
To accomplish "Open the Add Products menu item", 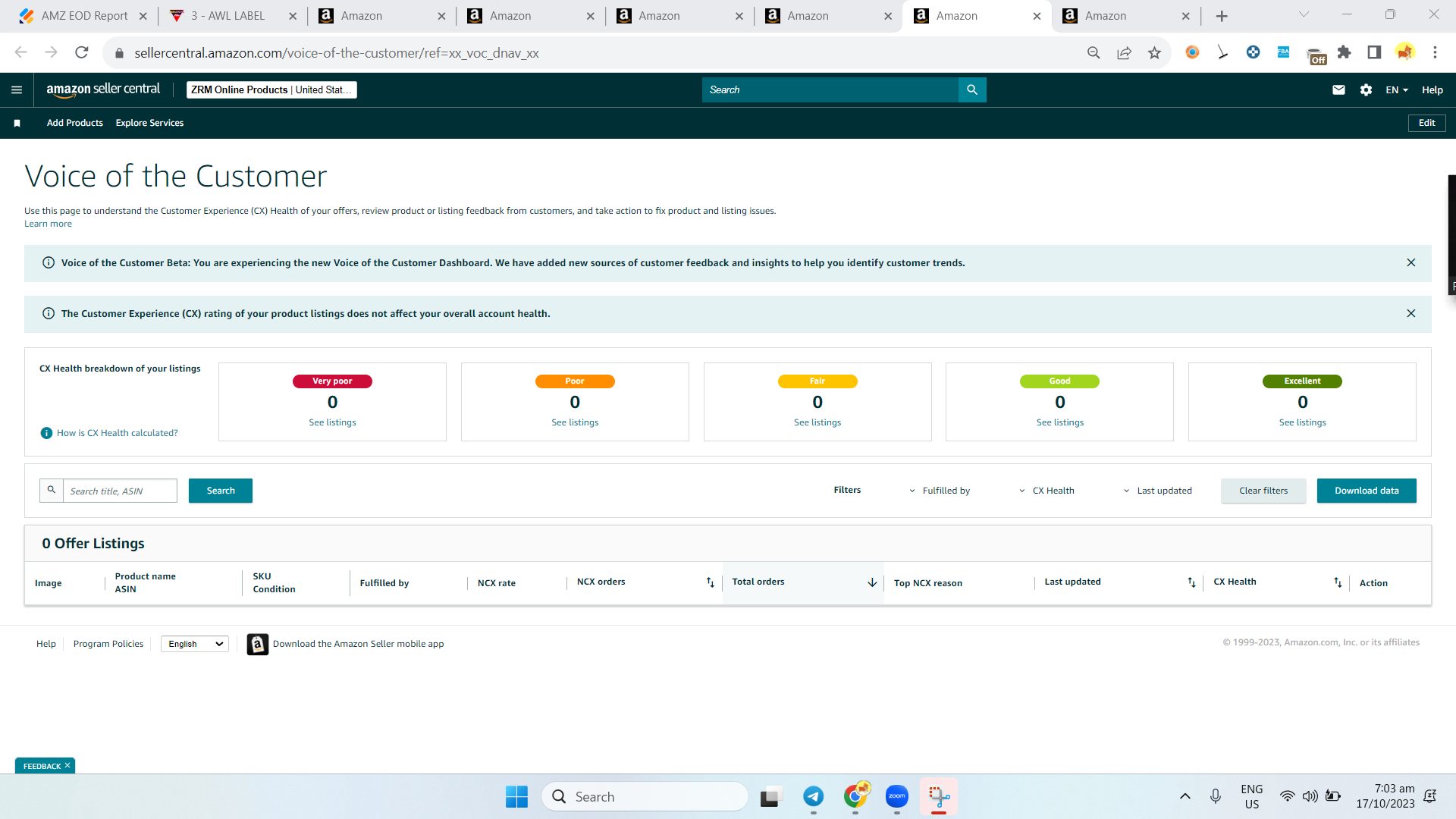I will pyautogui.click(x=75, y=123).
